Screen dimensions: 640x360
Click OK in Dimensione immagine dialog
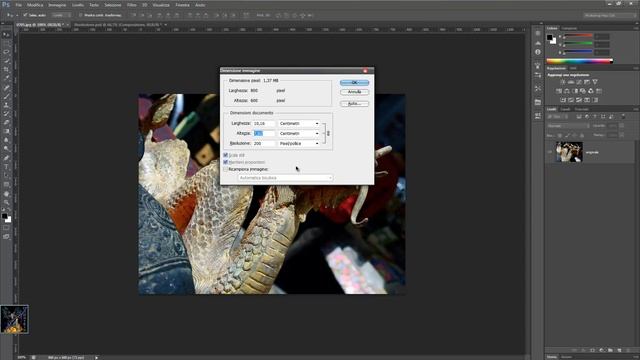pyautogui.click(x=354, y=82)
